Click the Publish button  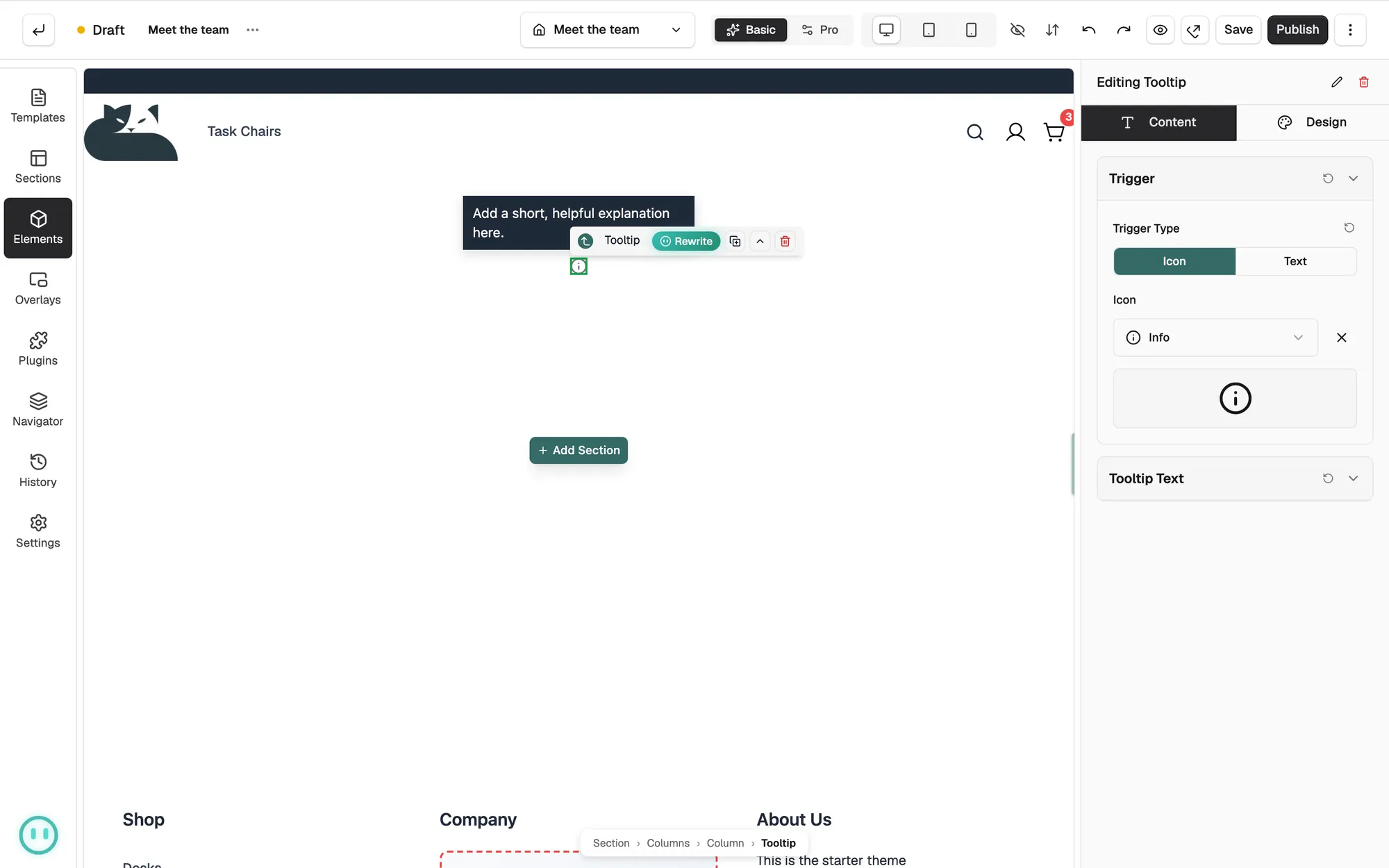[1297, 30]
